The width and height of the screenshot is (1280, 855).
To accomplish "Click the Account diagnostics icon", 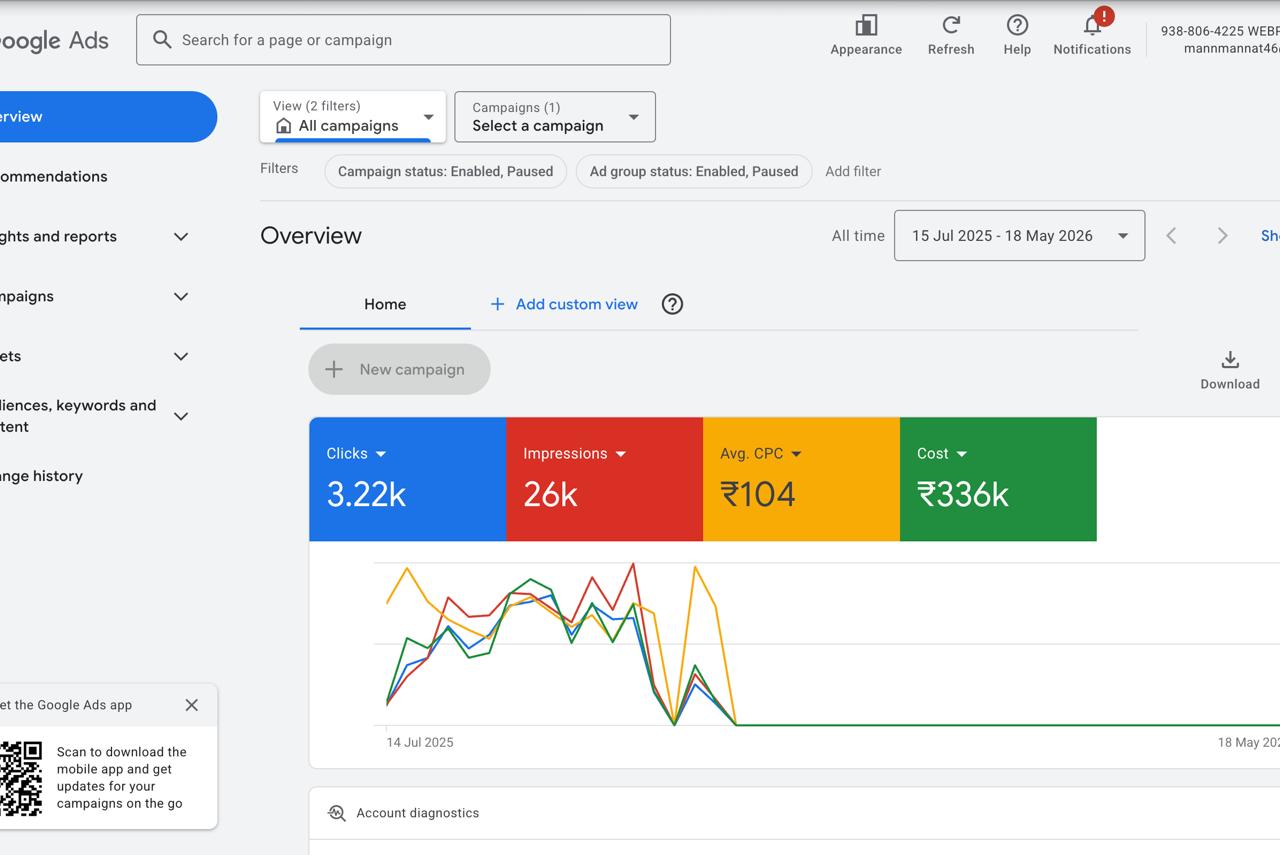I will [337, 813].
